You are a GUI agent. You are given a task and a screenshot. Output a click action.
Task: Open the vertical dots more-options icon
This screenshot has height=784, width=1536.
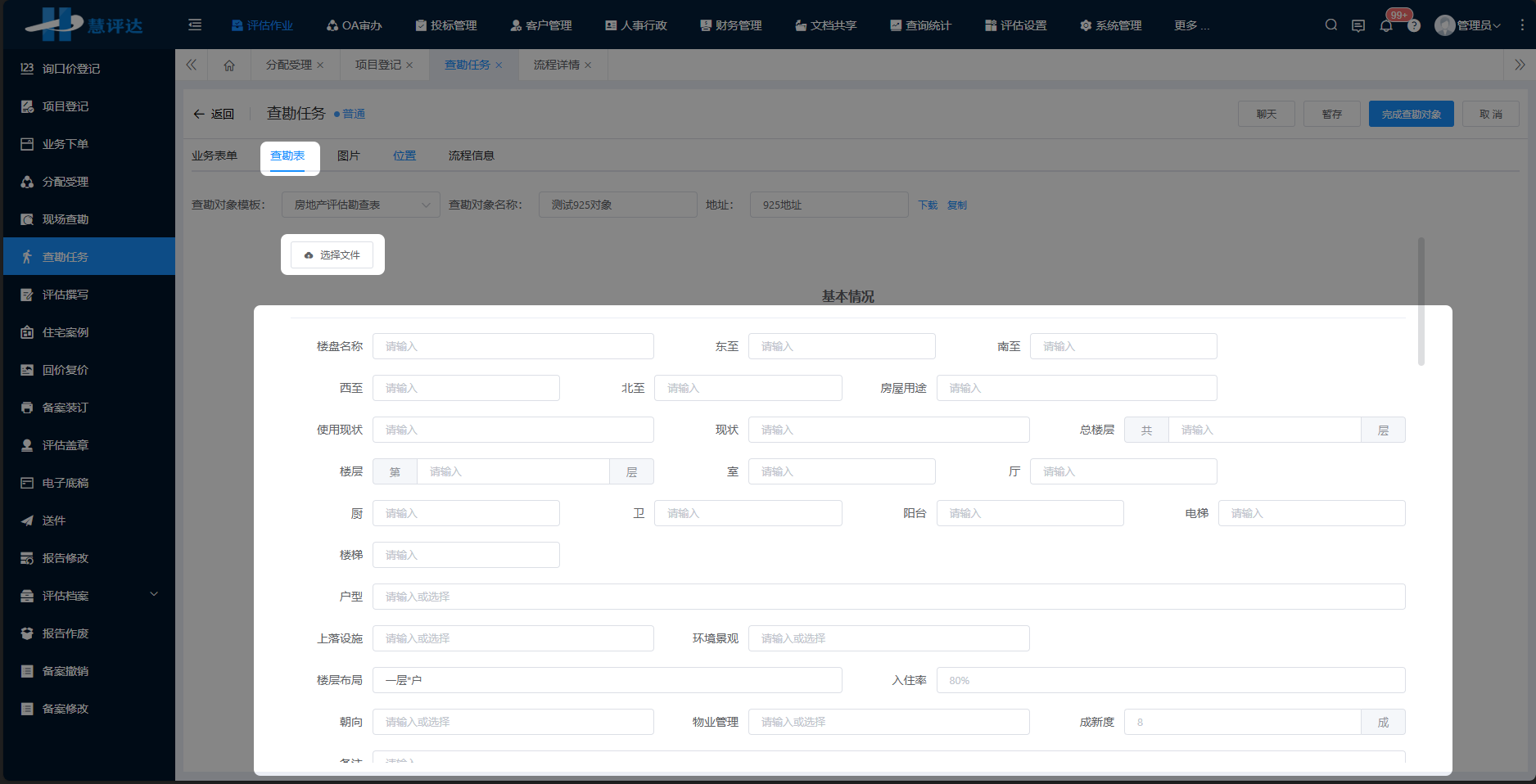[1521, 25]
